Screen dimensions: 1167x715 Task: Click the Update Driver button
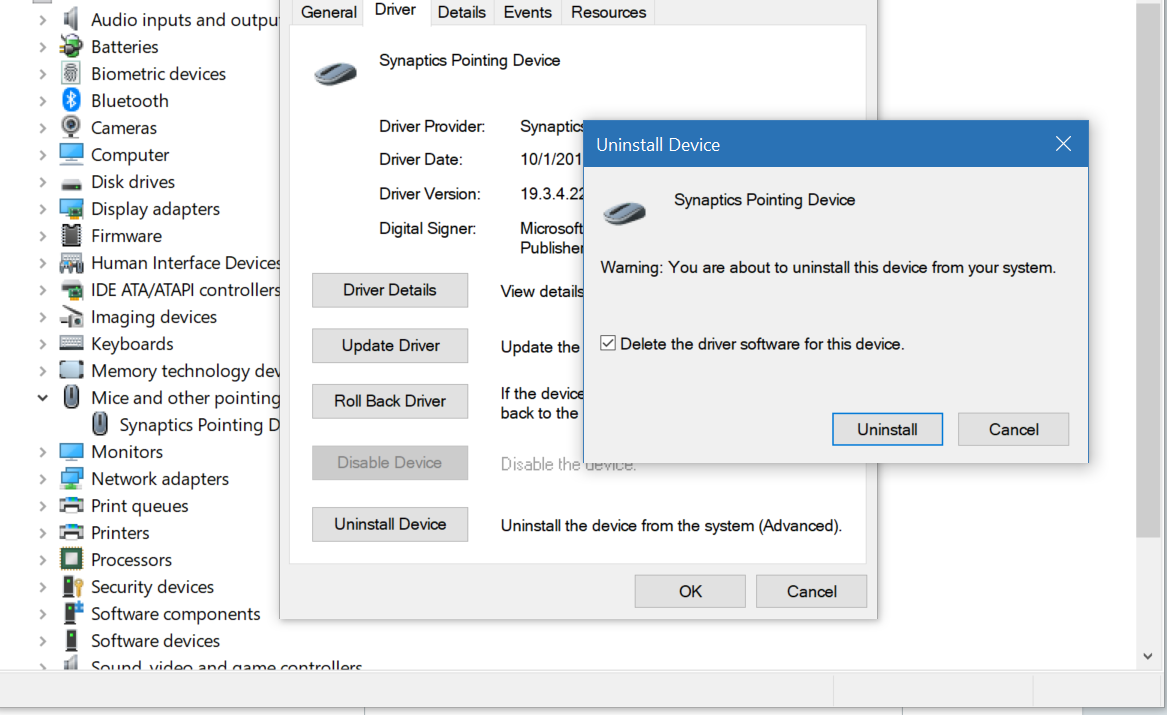click(x=390, y=345)
